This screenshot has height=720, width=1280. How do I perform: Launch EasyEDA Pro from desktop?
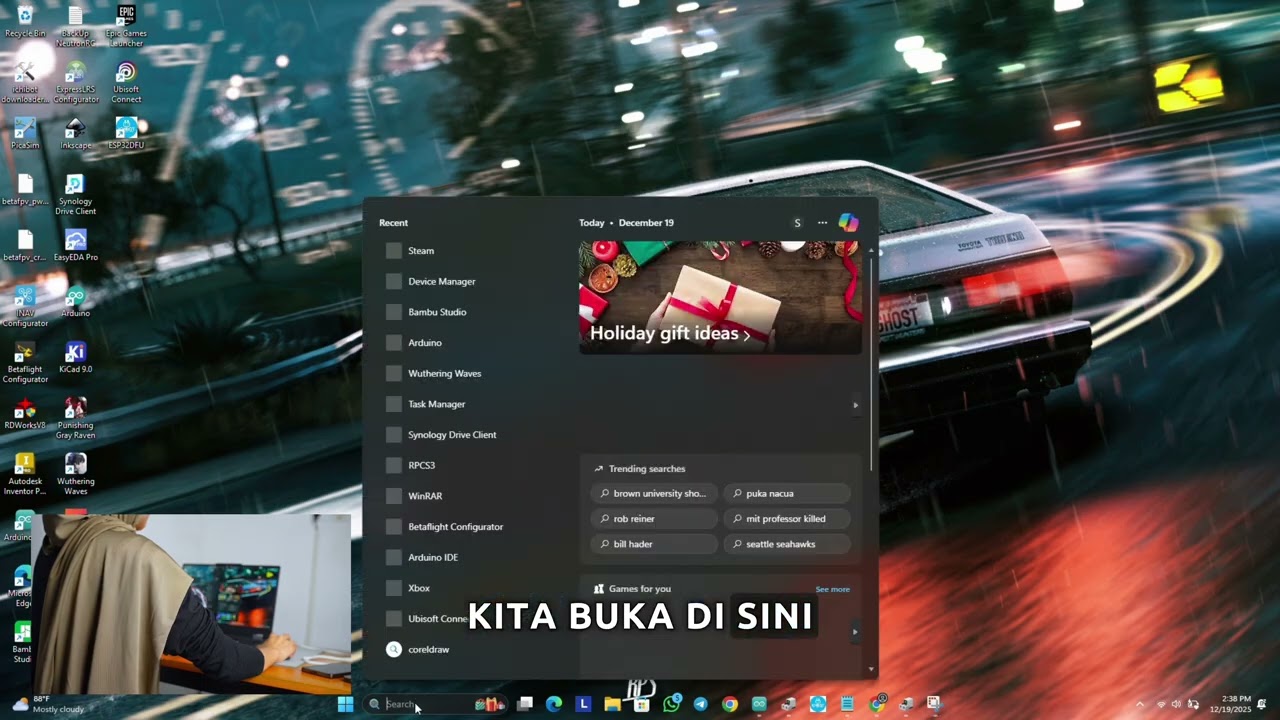(76, 246)
